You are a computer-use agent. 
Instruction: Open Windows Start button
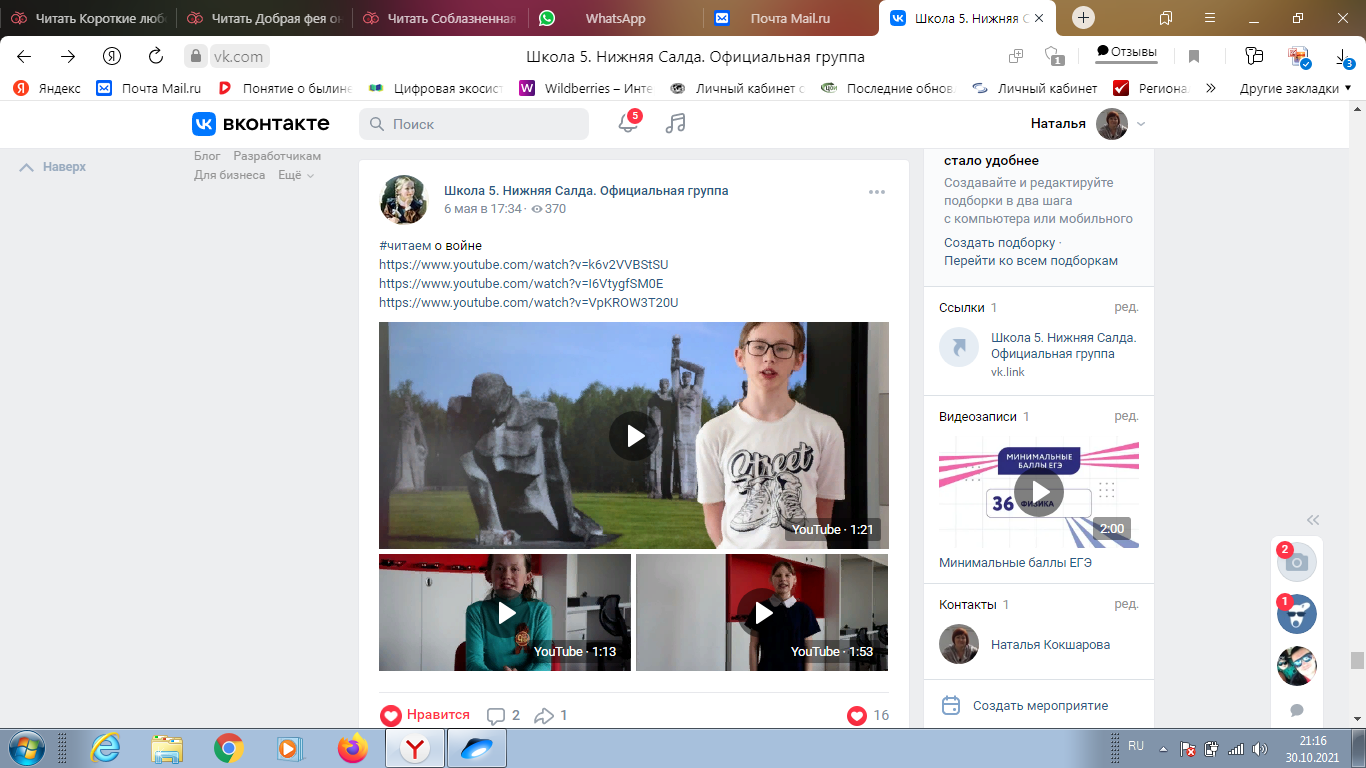pos(25,747)
